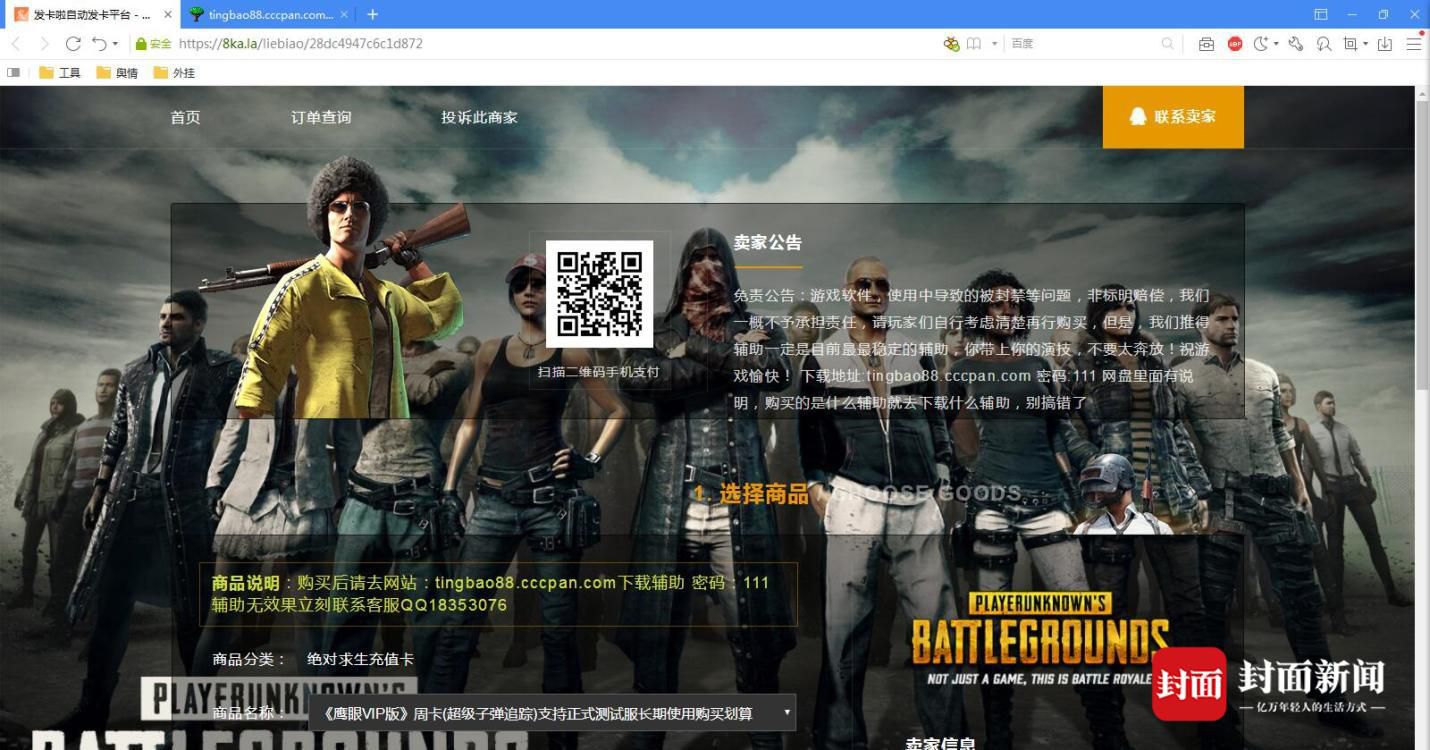
Task: Click the payment QR code image
Action: (599, 294)
